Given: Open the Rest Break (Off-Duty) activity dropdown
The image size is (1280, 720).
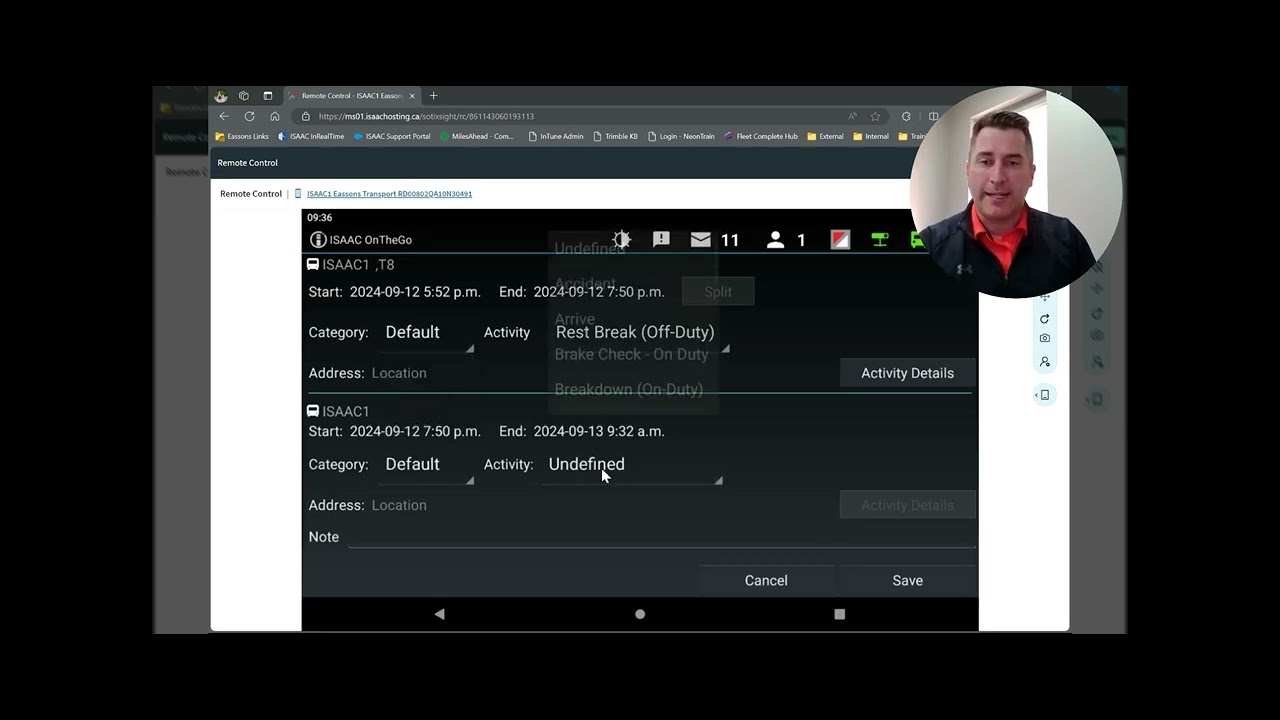Looking at the screenshot, I should (x=640, y=333).
